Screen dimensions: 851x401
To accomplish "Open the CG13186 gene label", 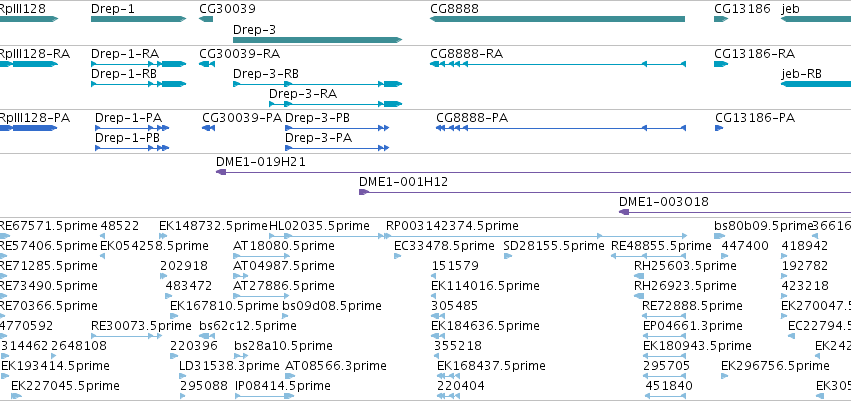I will coord(742,9).
